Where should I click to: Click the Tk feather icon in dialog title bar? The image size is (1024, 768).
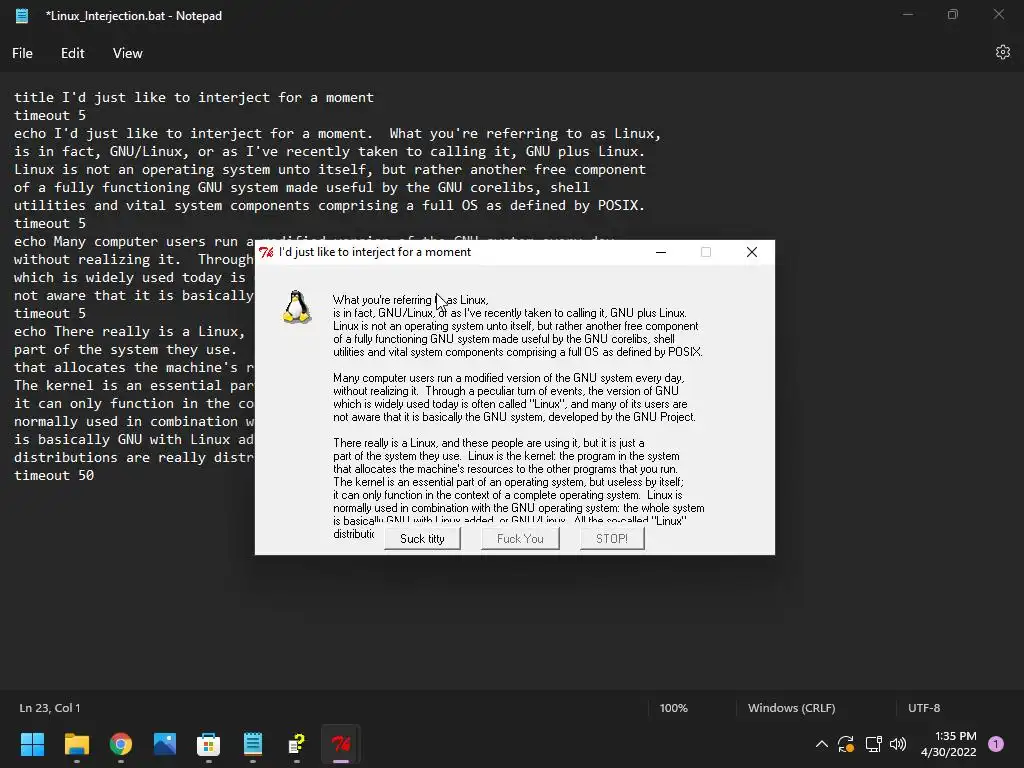point(266,252)
